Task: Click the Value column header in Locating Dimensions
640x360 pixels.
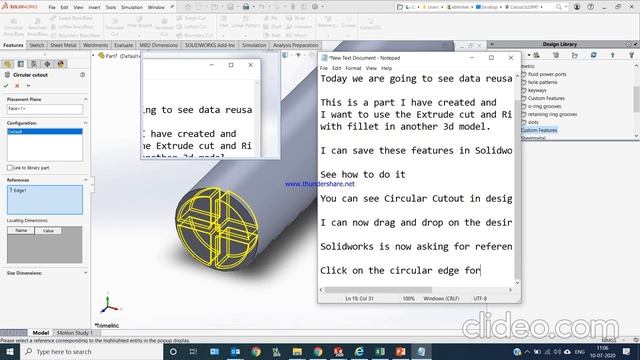Action: pos(48,231)
